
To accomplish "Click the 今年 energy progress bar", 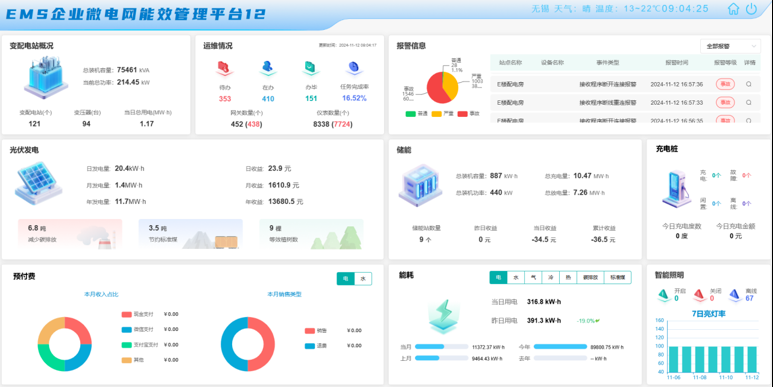I will pos(560,347).
